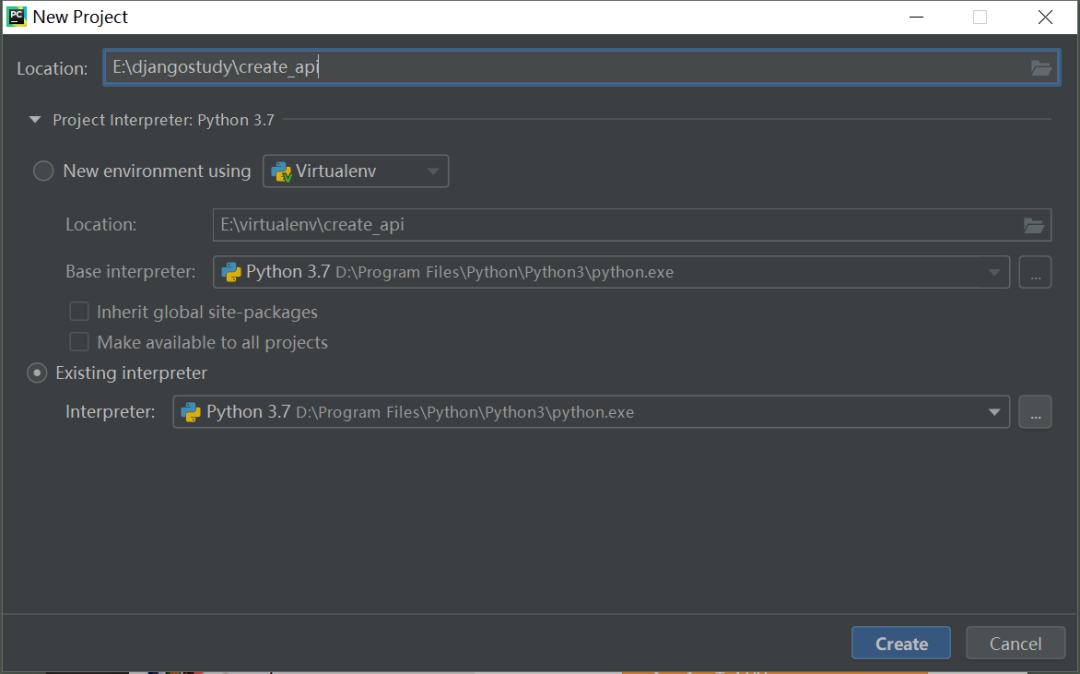Click ellipsis button next to Base interpreter
The image size is (1080, 674).
1035,272
